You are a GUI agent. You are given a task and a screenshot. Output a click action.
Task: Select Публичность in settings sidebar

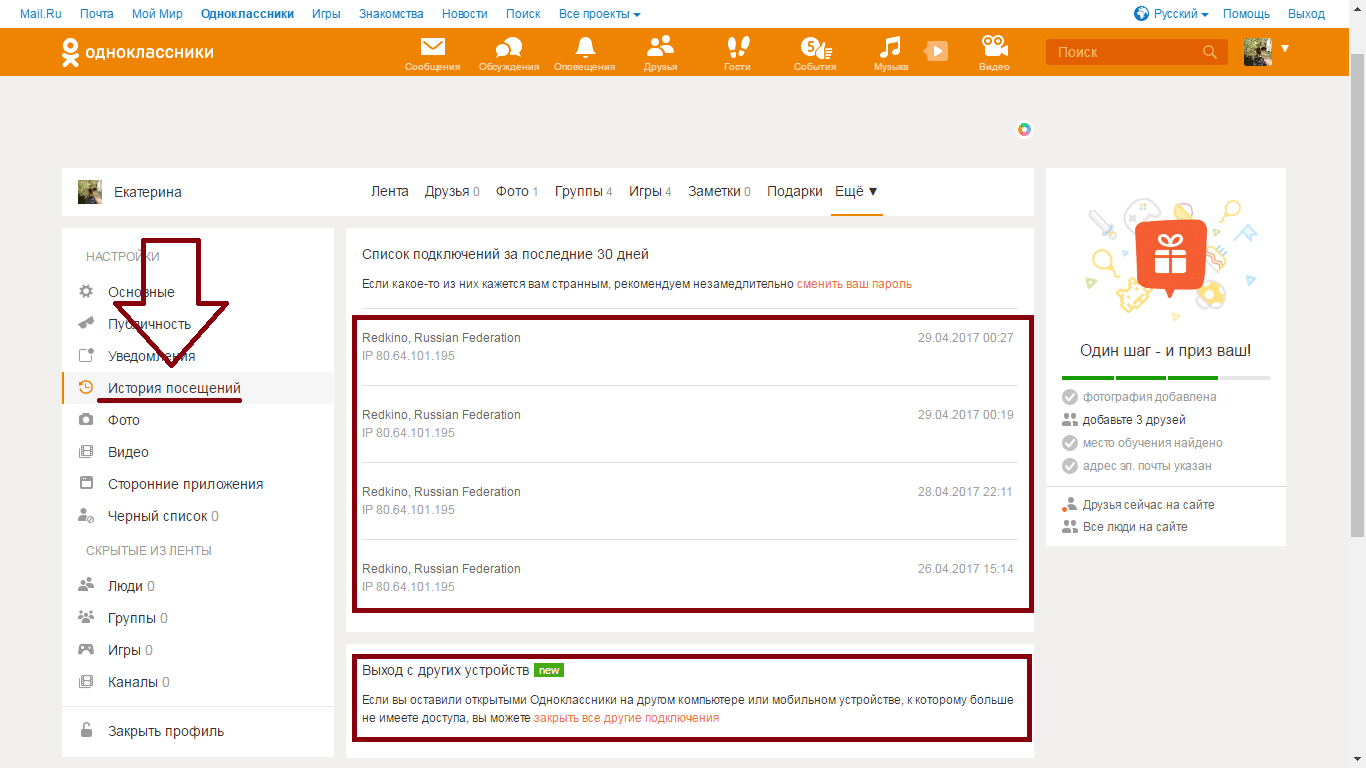click(x=149, y=324)
